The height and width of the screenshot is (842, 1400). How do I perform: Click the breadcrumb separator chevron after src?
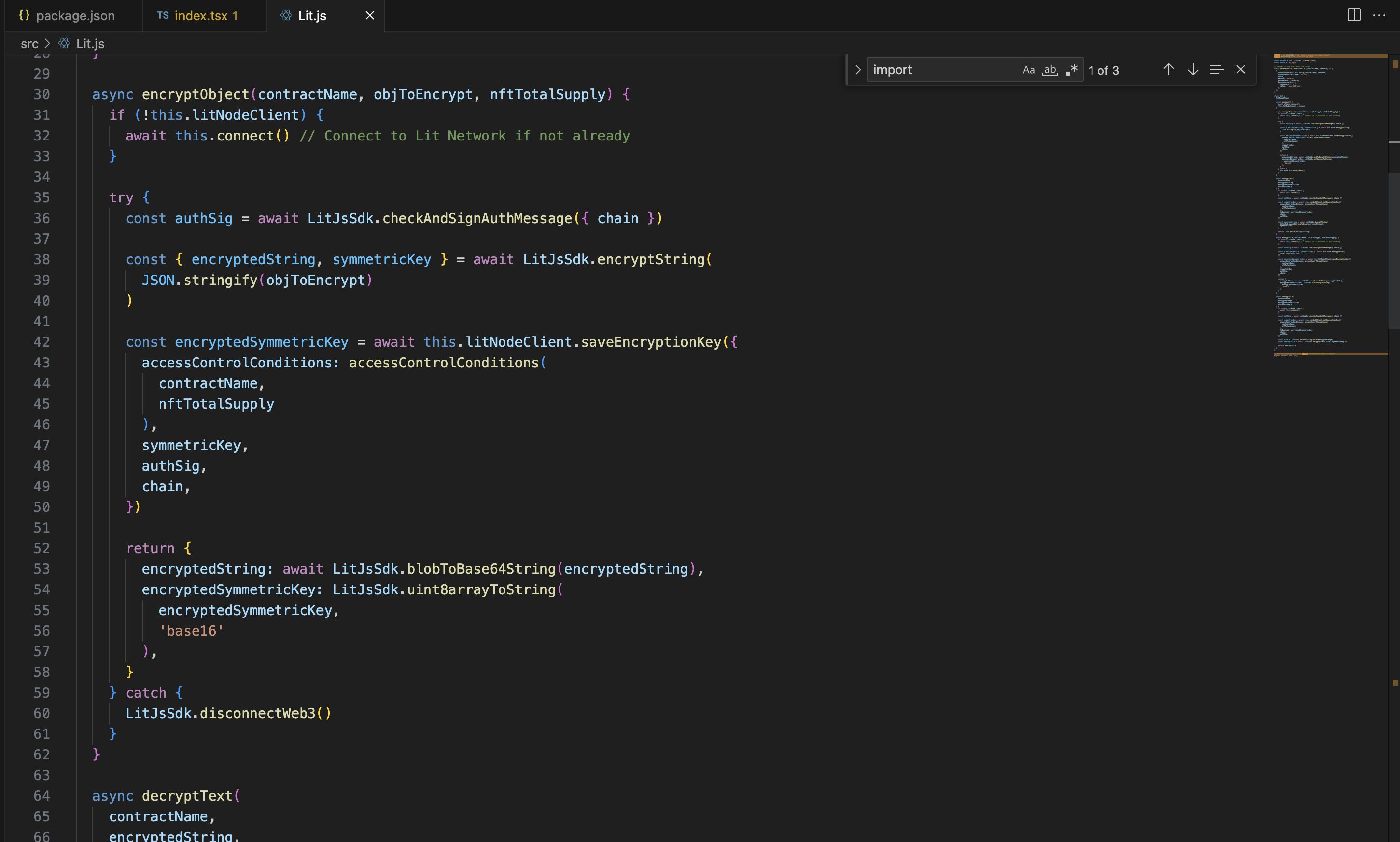click(47, 43)
